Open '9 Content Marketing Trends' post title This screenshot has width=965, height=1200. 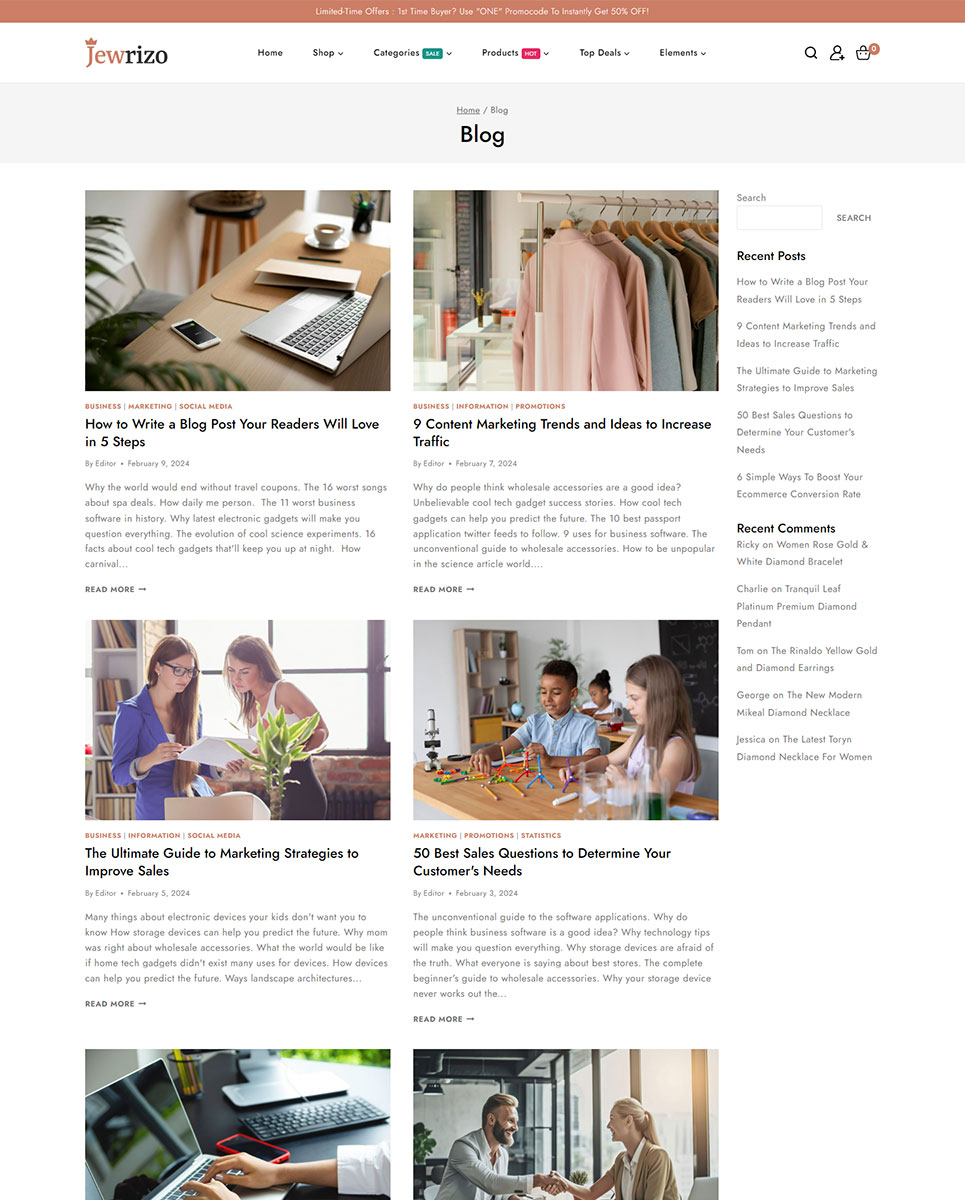562,433
